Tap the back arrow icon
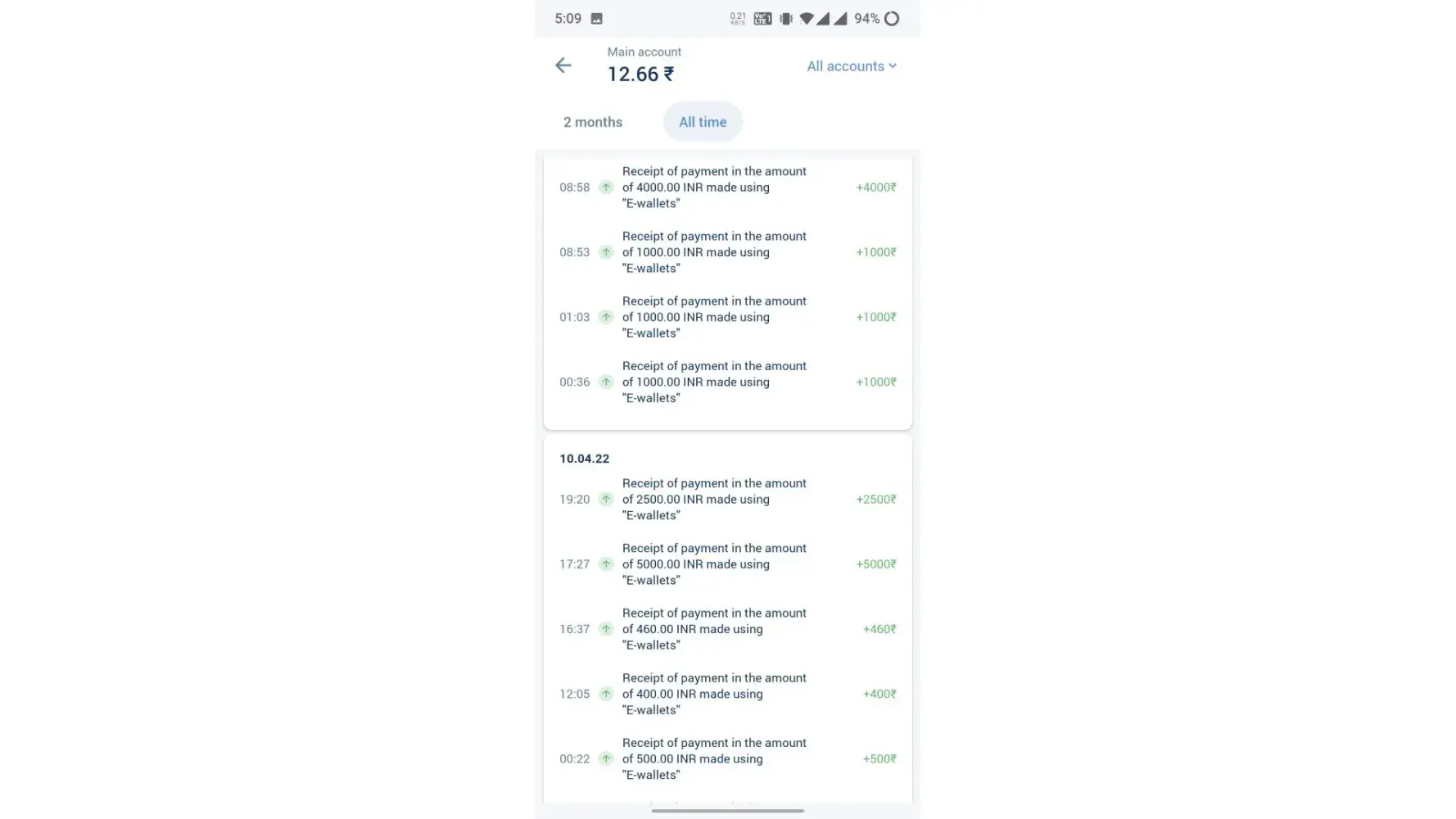Viewport: 1456px width, 819px height. pos(563,66)
